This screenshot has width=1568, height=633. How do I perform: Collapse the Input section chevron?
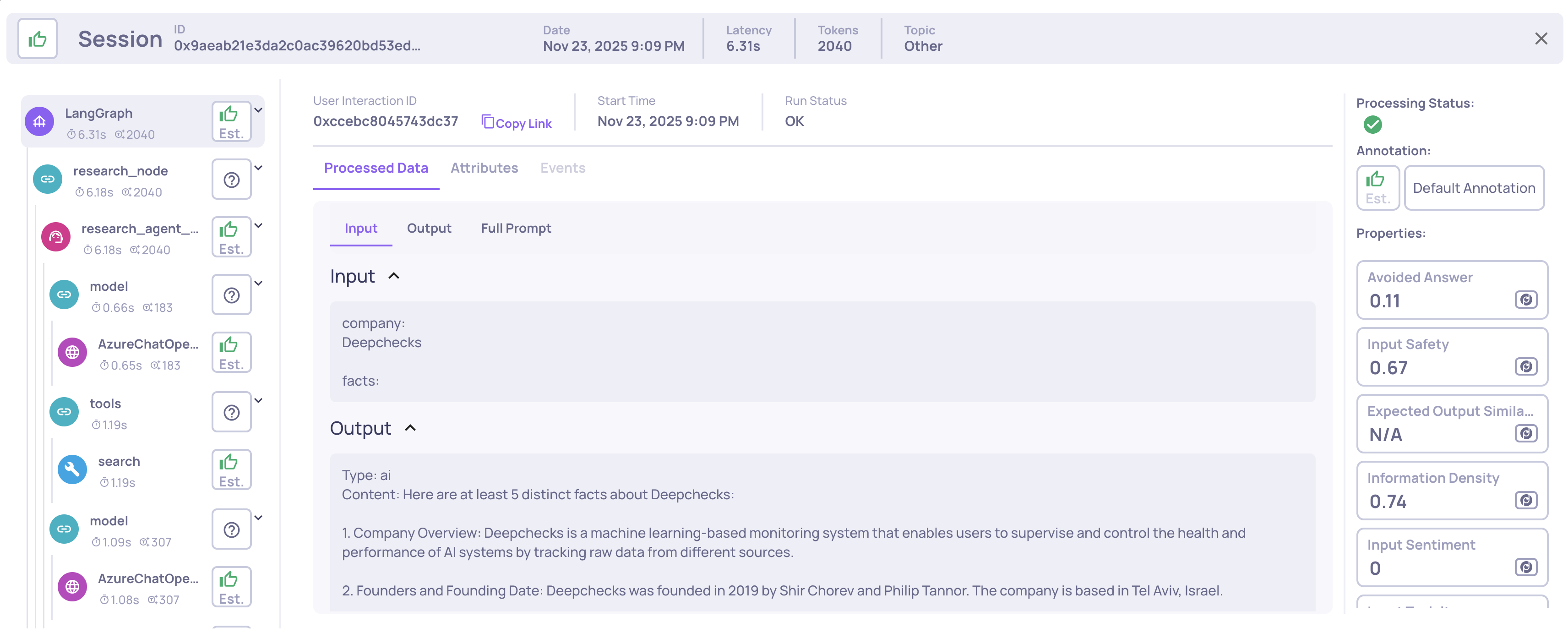point(394,276)
